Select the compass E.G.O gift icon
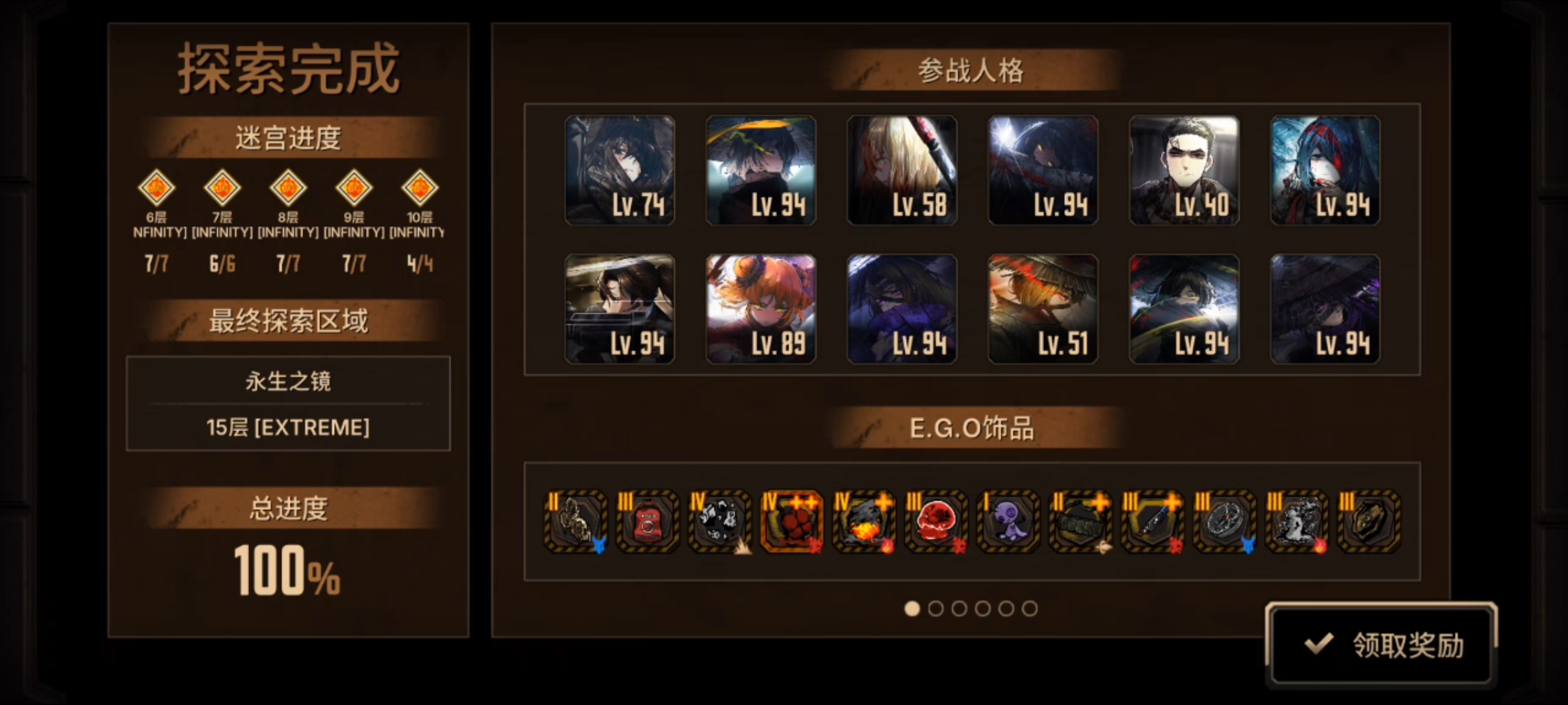Screen dimensions: 1568x705 (1225, 522)
